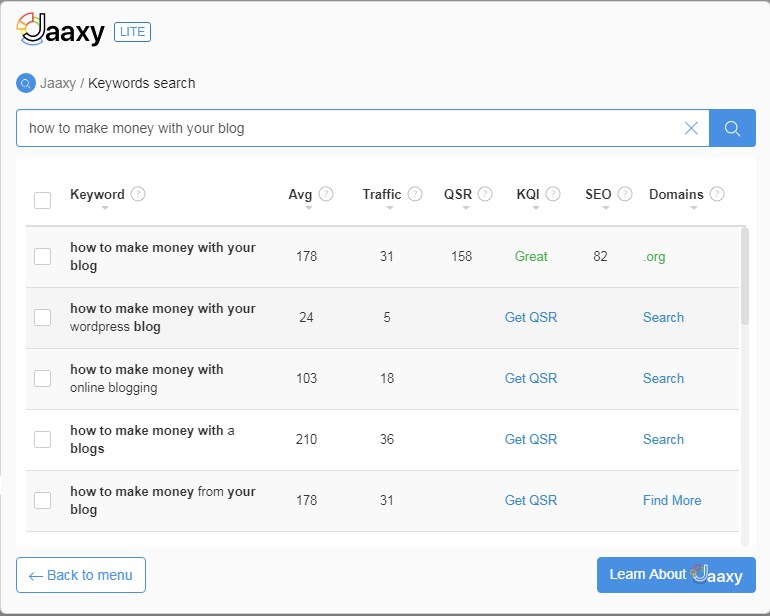Image resolution: width=770 pixels, height=616 pixels.
Task: Click the LITE badge next to logo
Action: (132, 32)
